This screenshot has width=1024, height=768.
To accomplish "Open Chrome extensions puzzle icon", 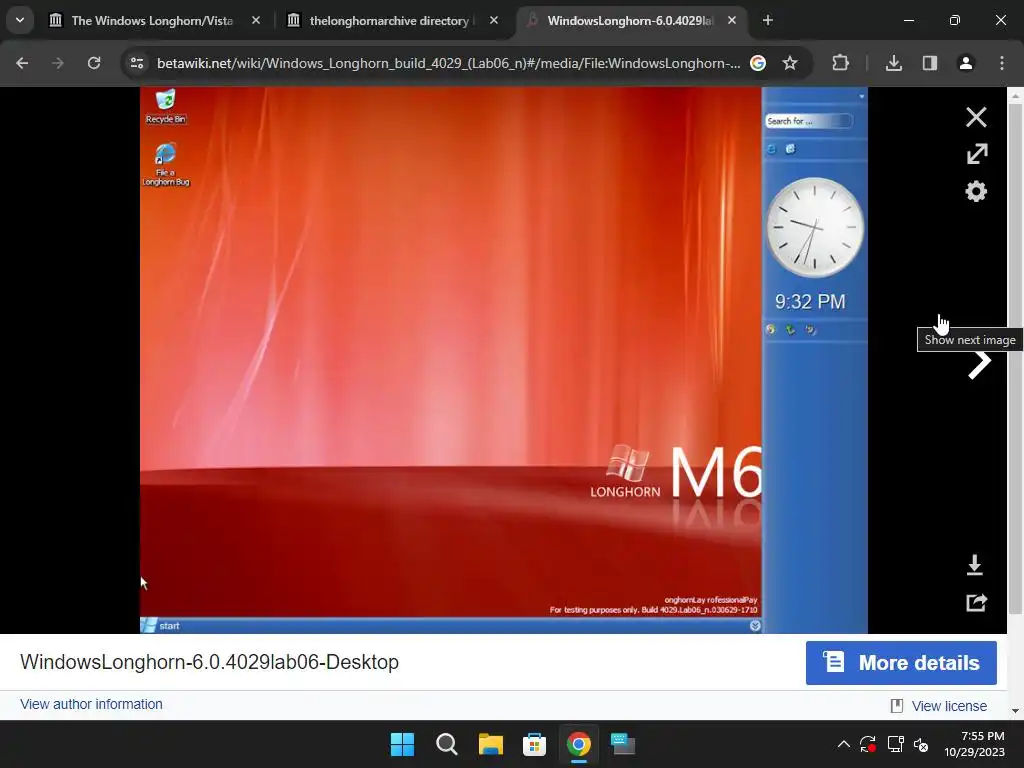I will click(x=840, y=63).
